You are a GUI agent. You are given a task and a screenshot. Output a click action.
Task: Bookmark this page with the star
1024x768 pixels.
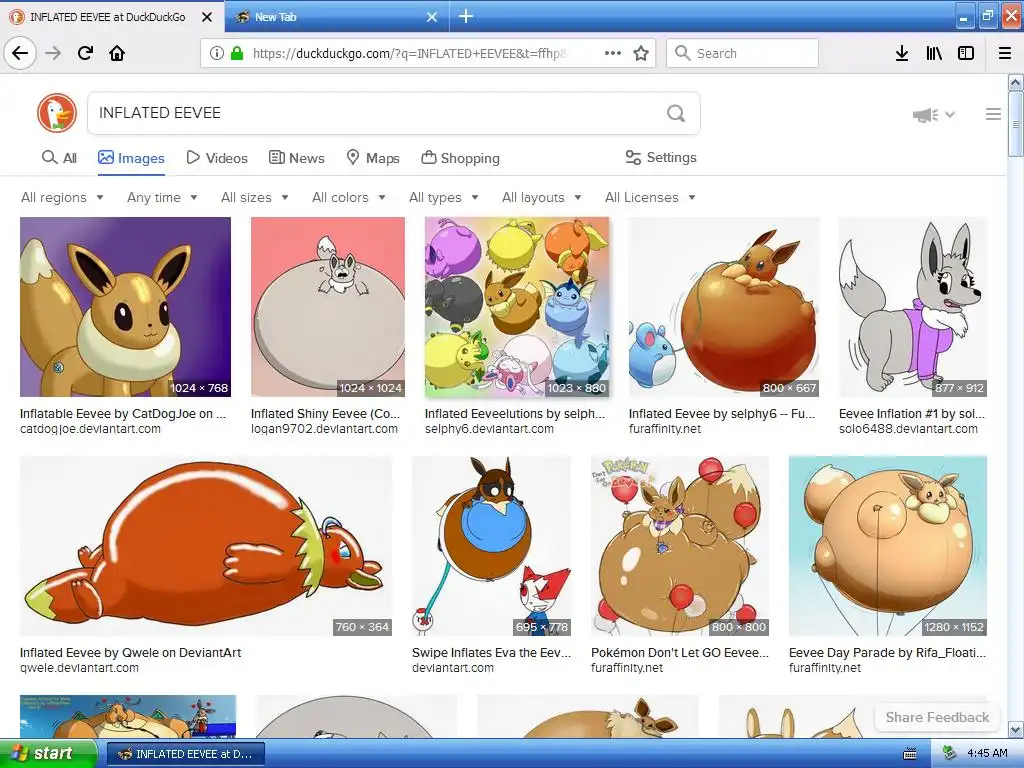tap(641, 53)
